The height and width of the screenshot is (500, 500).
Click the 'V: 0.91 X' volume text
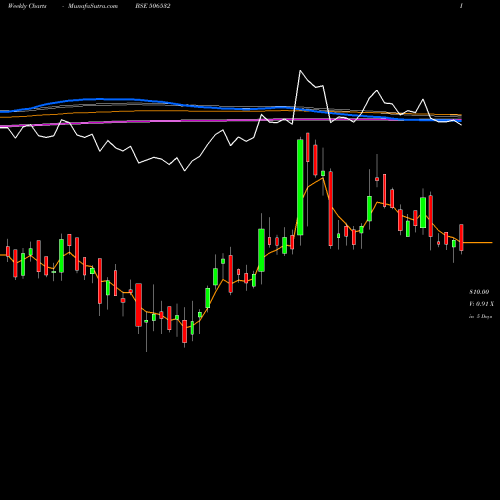click(x=481, y=304)
